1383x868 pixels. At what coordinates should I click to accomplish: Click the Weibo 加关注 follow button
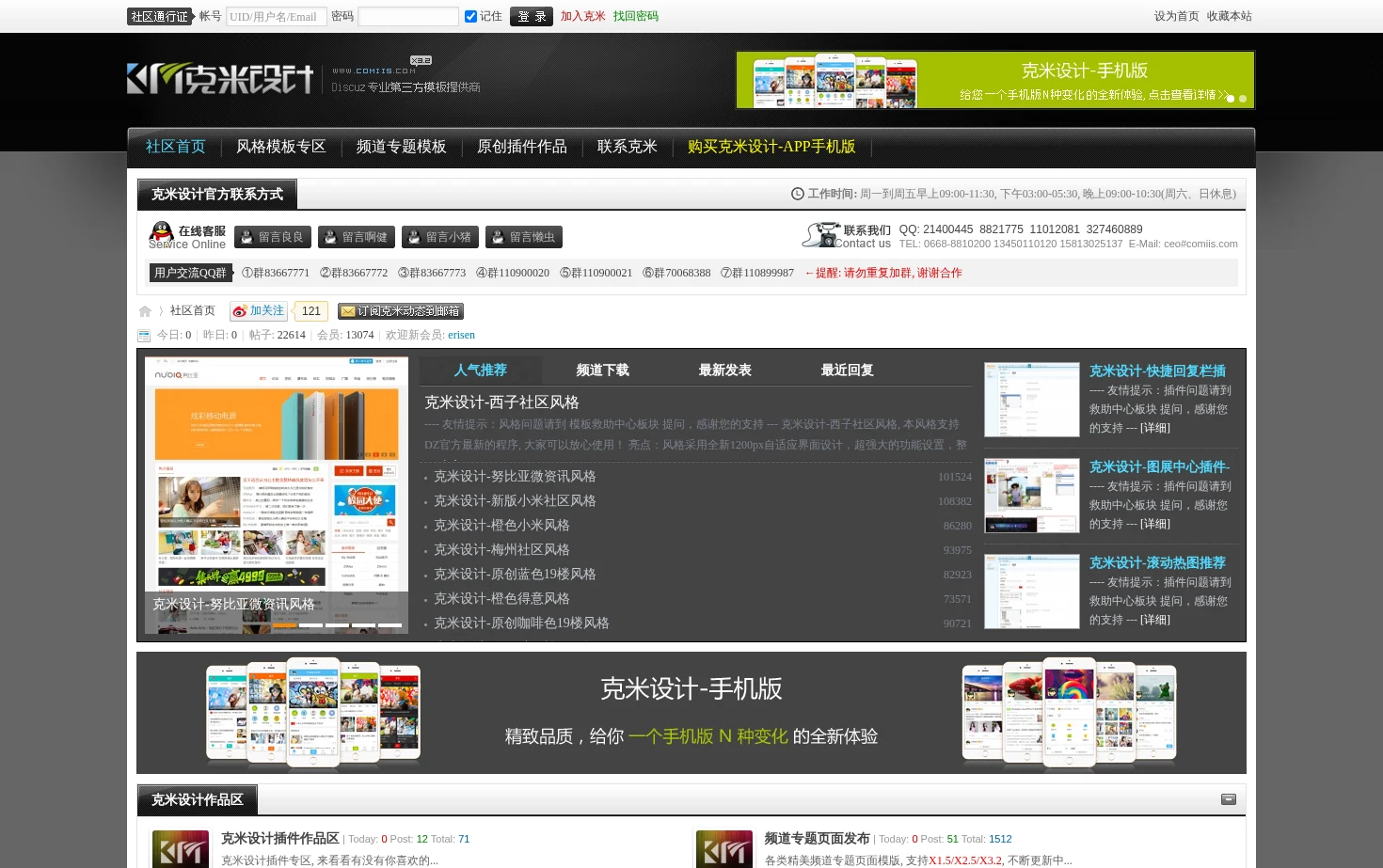[258, 311]
